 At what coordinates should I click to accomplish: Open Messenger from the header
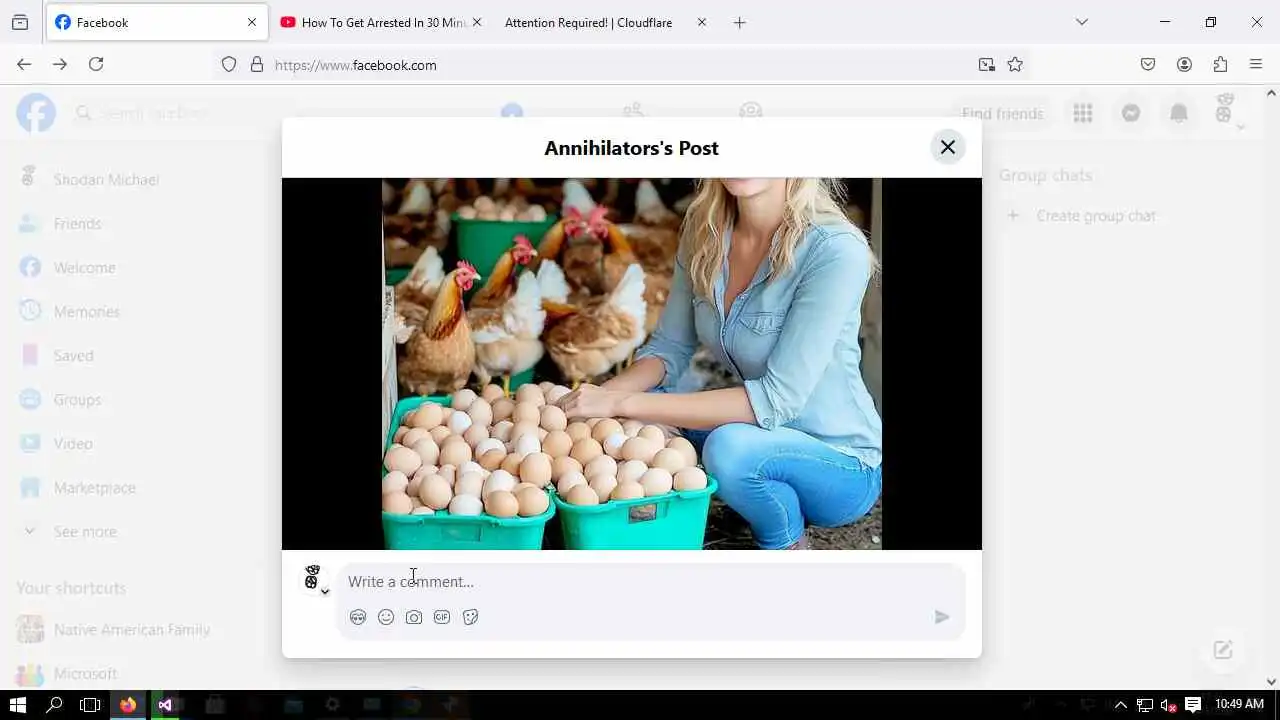click(1131, 113)
